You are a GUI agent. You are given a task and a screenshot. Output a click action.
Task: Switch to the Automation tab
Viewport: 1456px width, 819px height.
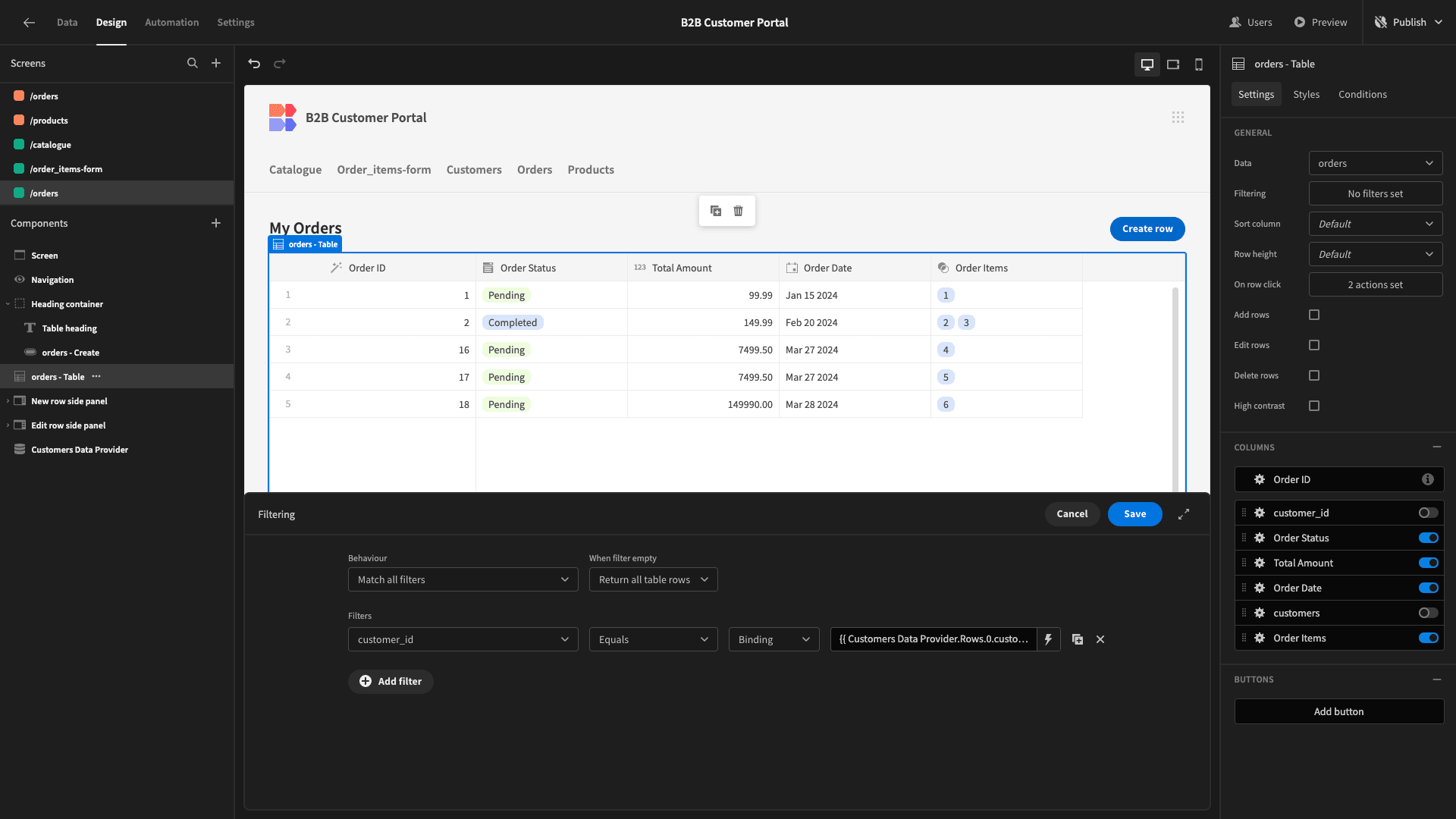[171, 23]
